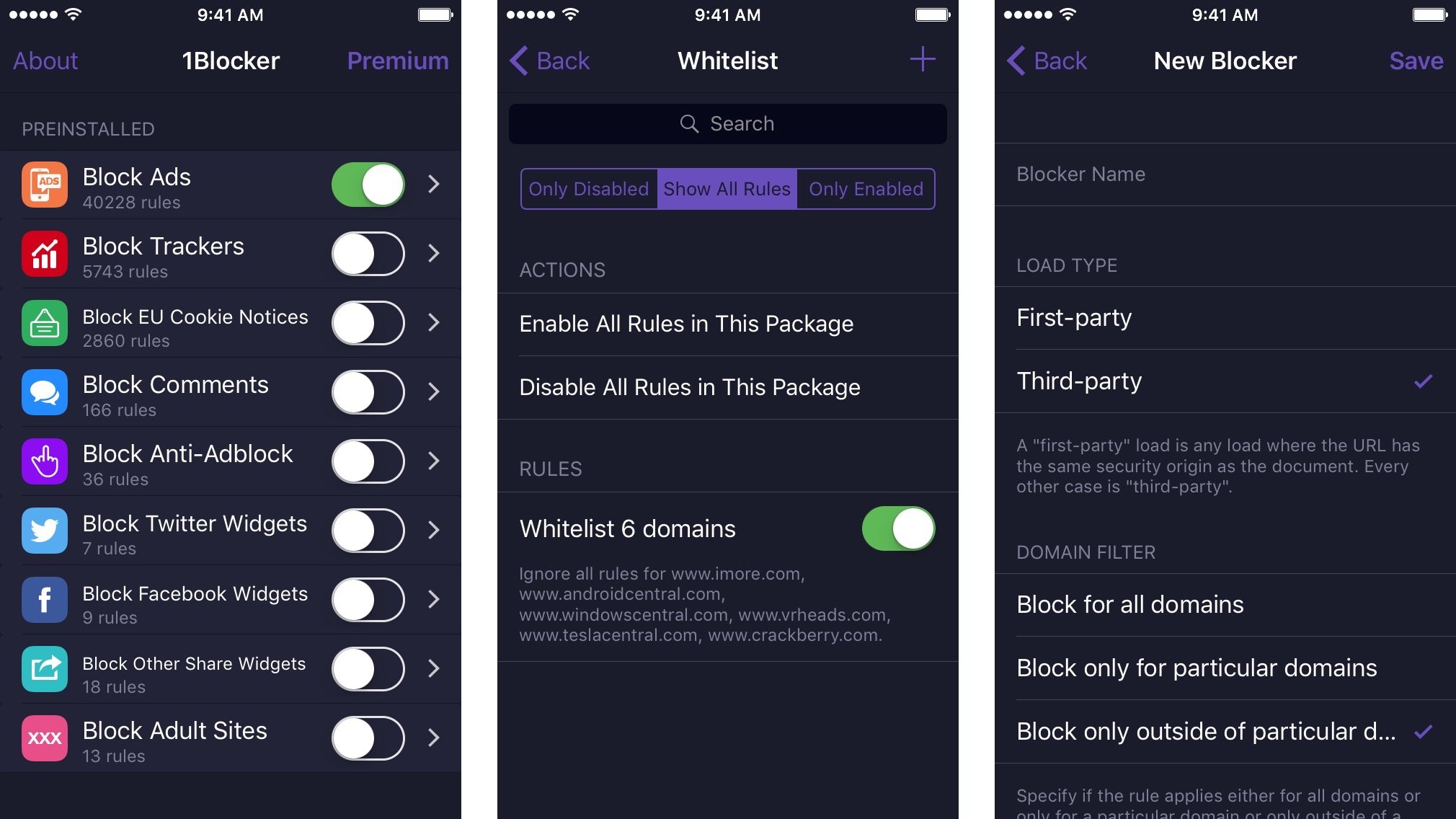
Task: Select Block only for particular domains
Action: 1196,668
